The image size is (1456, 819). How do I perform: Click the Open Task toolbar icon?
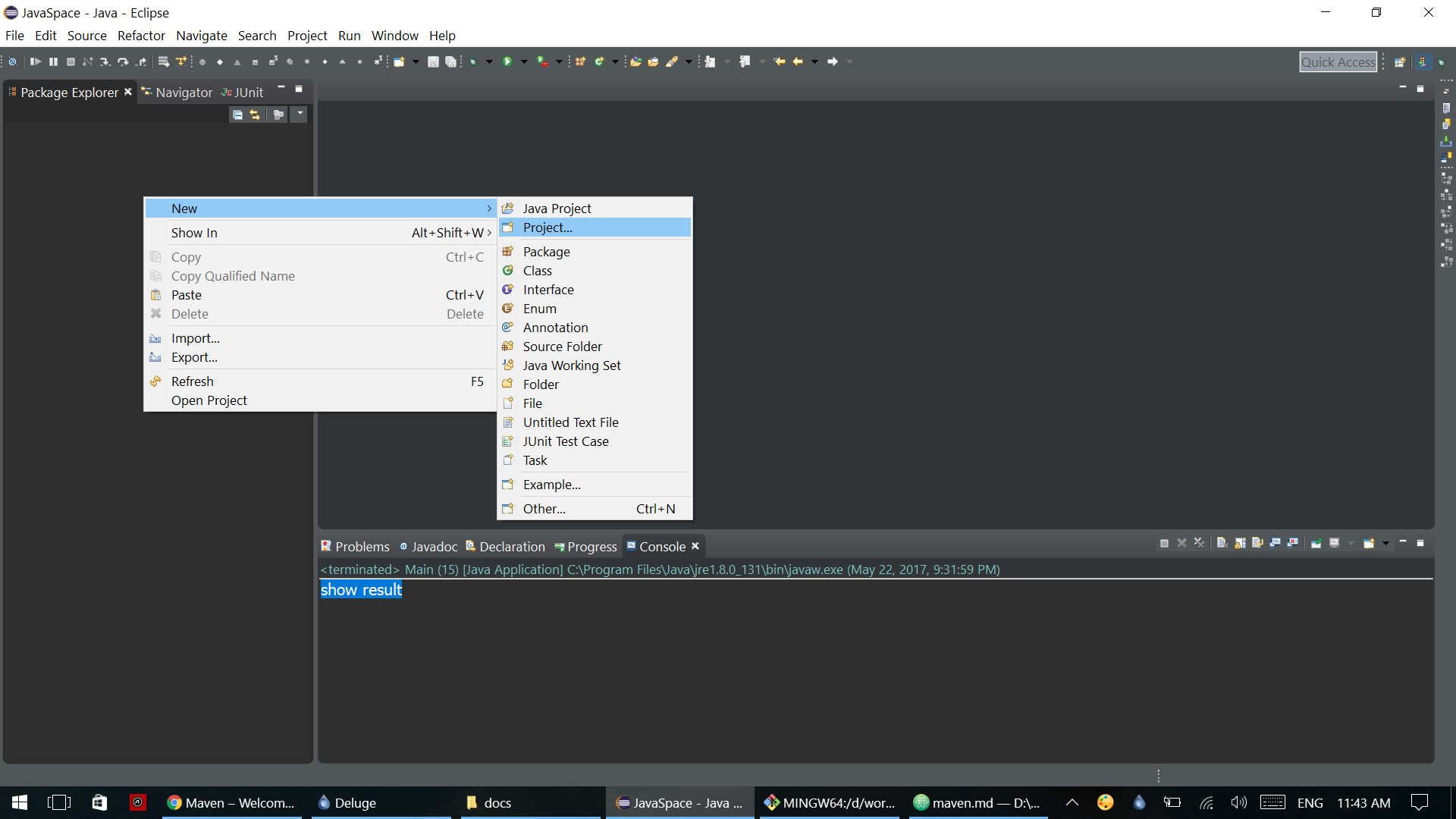(653, 61)
